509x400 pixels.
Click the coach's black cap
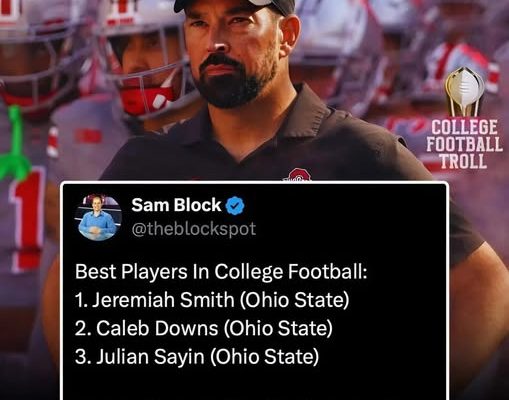click(x=235, y=7)
